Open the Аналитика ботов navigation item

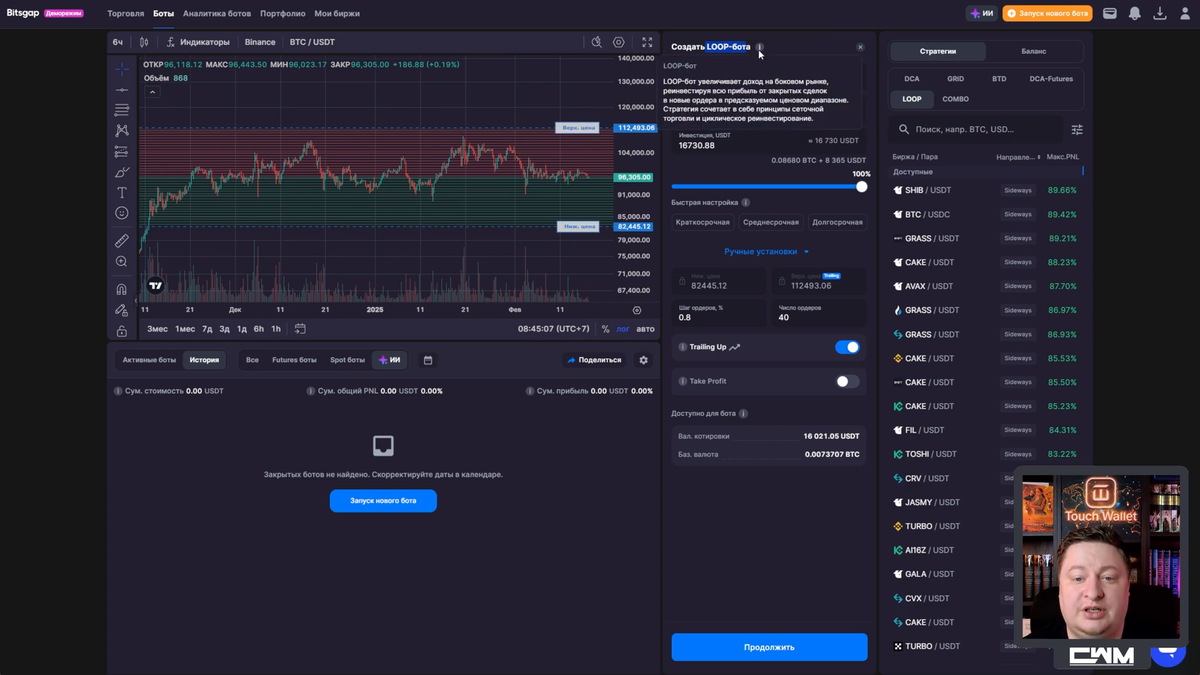[217, 14]
